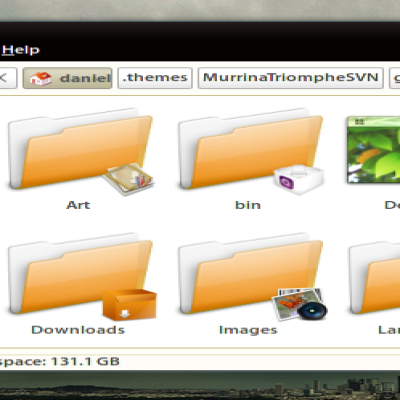Open the Art folder icon

[81, 151]
